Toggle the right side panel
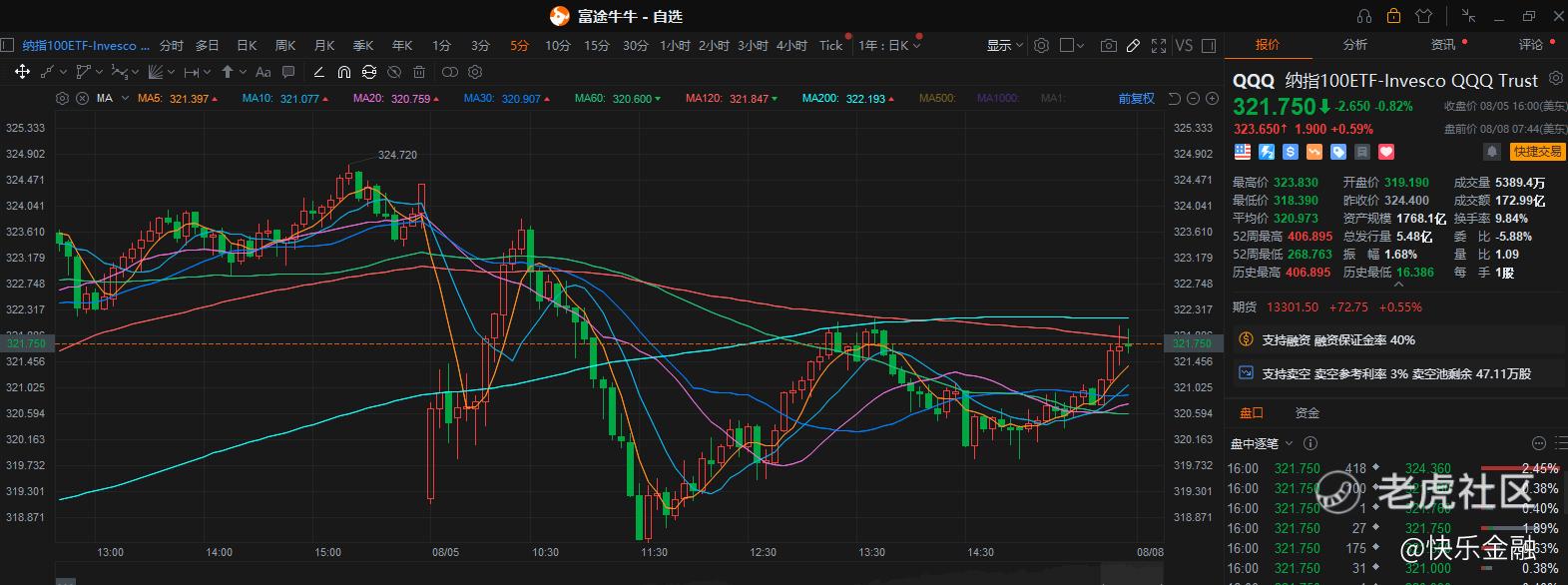 tap(1209, 45)
